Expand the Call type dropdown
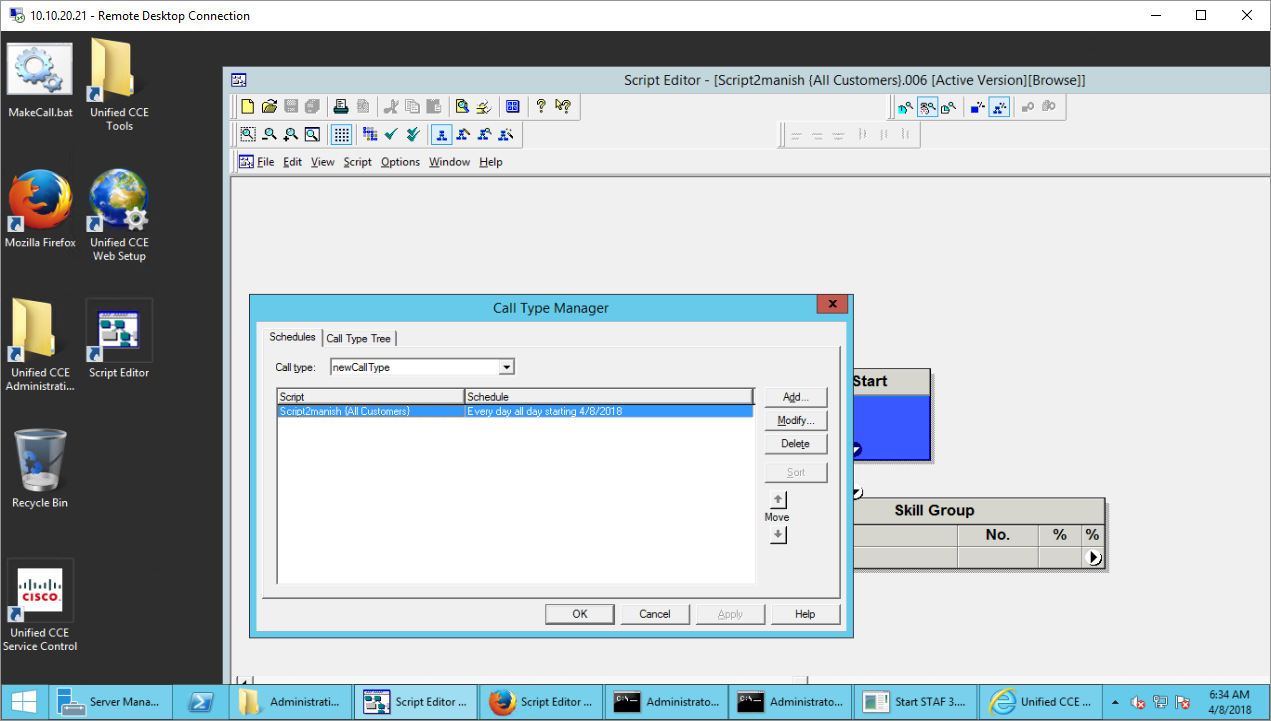Image resolution: width=1271 pixels, height=721 pixels. [506, 367]
